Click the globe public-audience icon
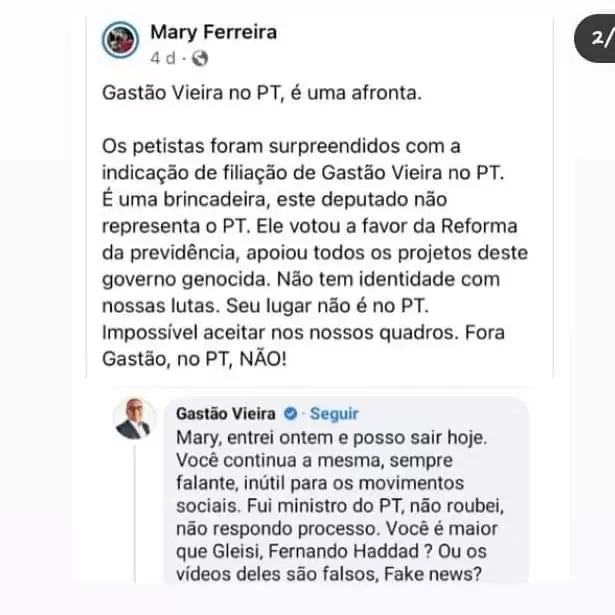The image size is (615, 615). click(200, 58)
